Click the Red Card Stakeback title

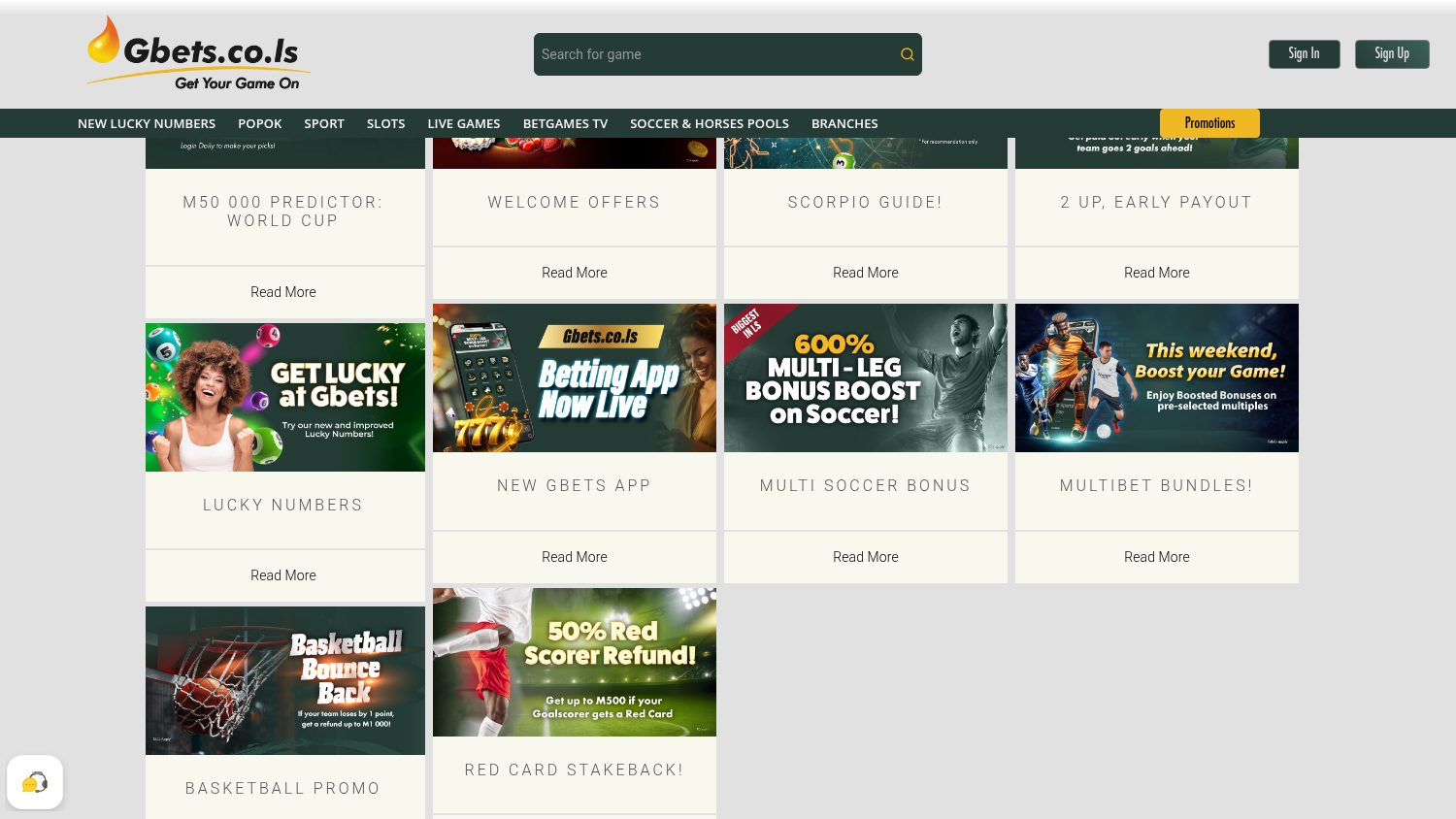pyautogui.click(x=575, y=770)
